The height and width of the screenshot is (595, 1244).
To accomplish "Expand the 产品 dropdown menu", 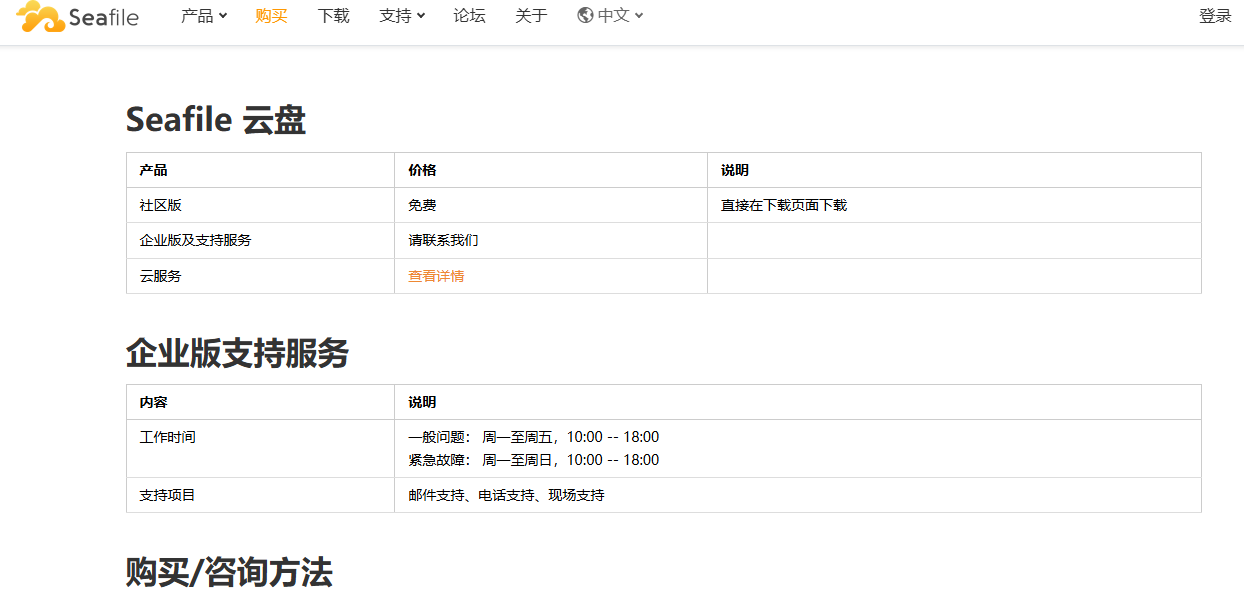I will pos(204,15).
